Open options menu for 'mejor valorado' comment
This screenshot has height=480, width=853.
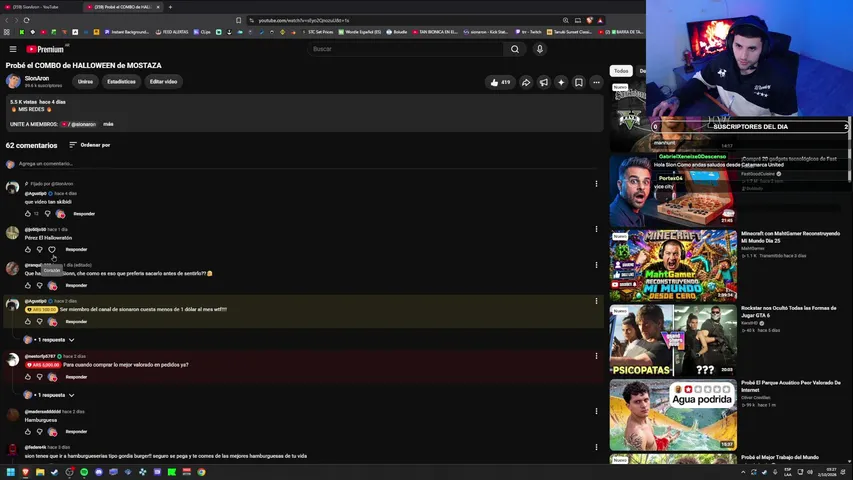pyautogui.click(x=596, y=356)
